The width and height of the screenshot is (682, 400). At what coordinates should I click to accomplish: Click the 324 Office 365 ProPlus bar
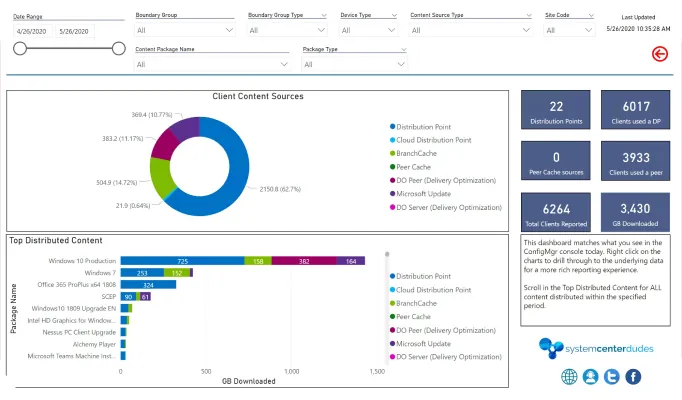(148, 285)
